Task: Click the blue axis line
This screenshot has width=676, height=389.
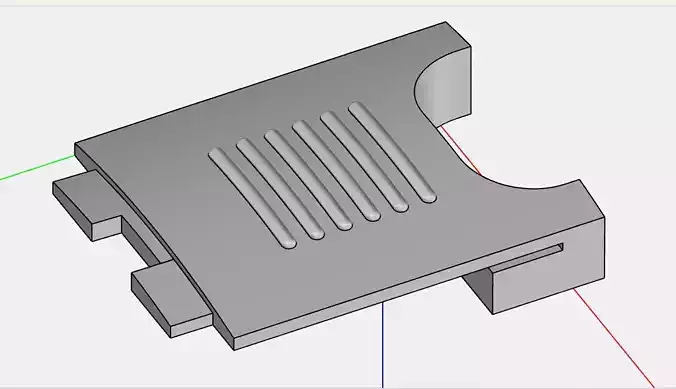Action: point(382,345)
